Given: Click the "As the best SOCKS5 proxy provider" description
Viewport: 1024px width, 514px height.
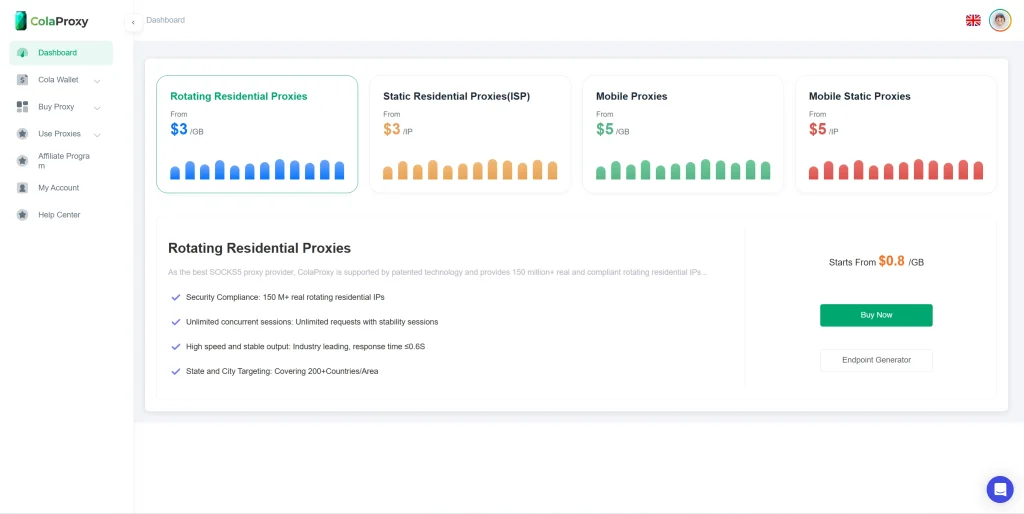Looking at the screenshot, I should tap(438, 272).
